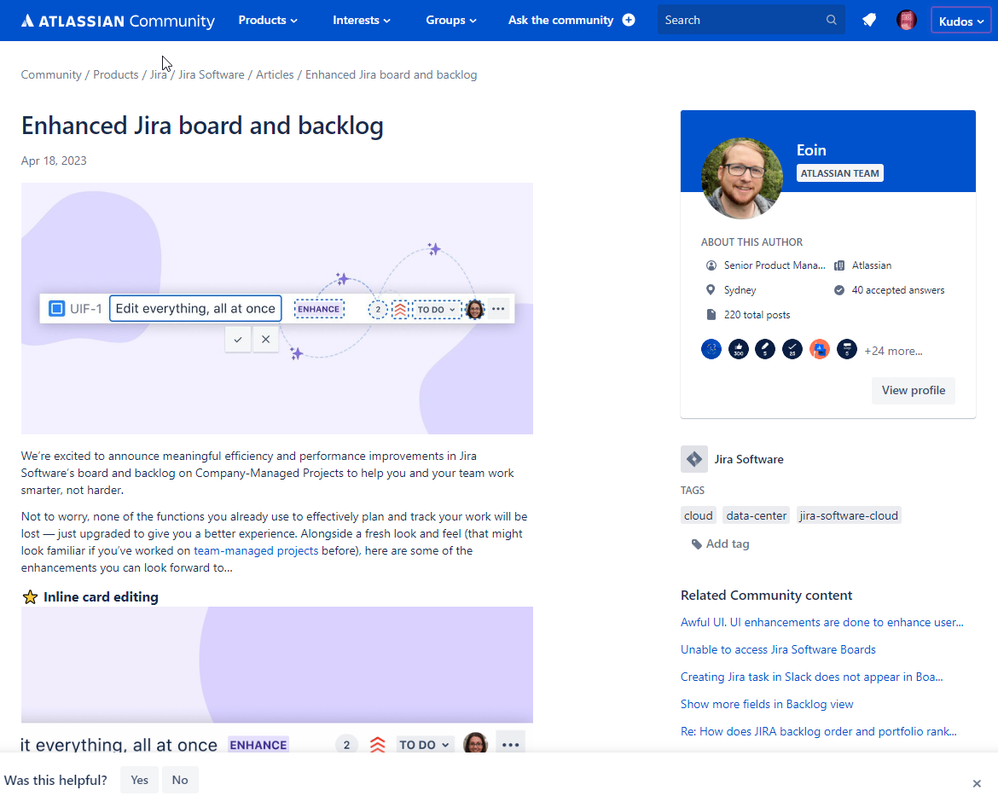Viewport: 998px width, 803px height.
Task: Open the Products dropdown menu
Action: (267, 20)
